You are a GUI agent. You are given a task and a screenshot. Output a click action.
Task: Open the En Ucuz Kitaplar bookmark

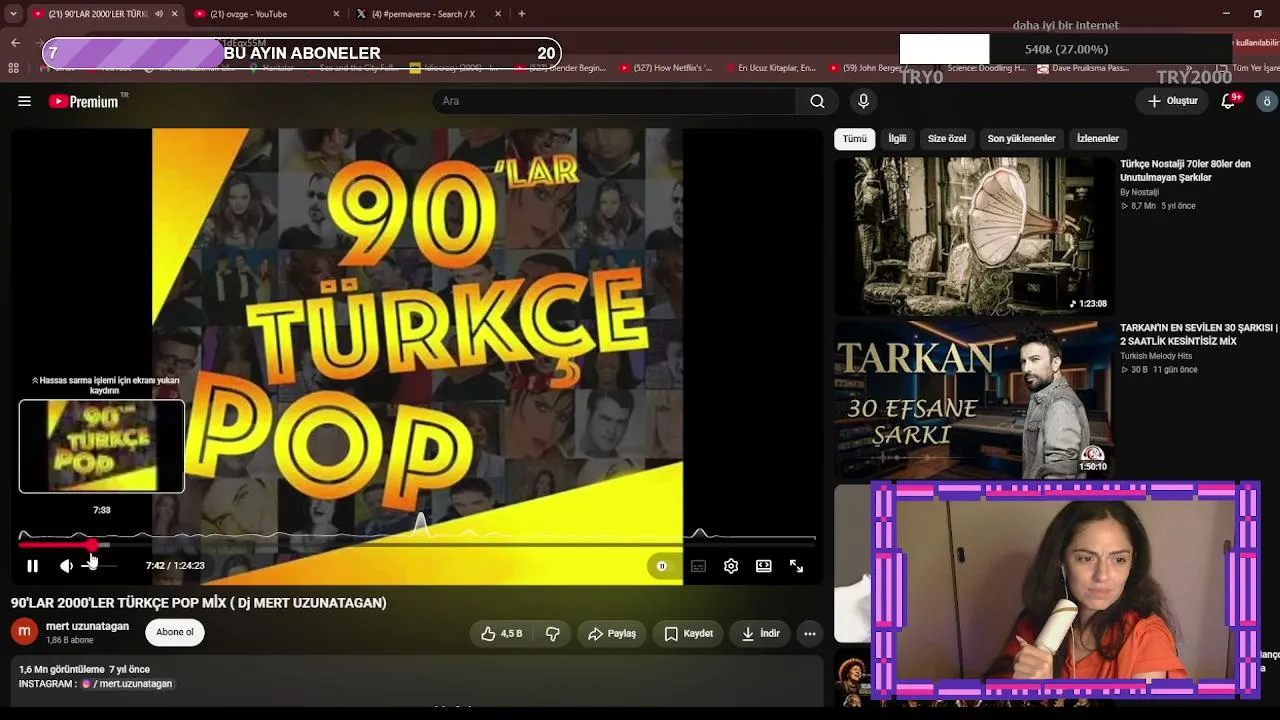(769, 68)
